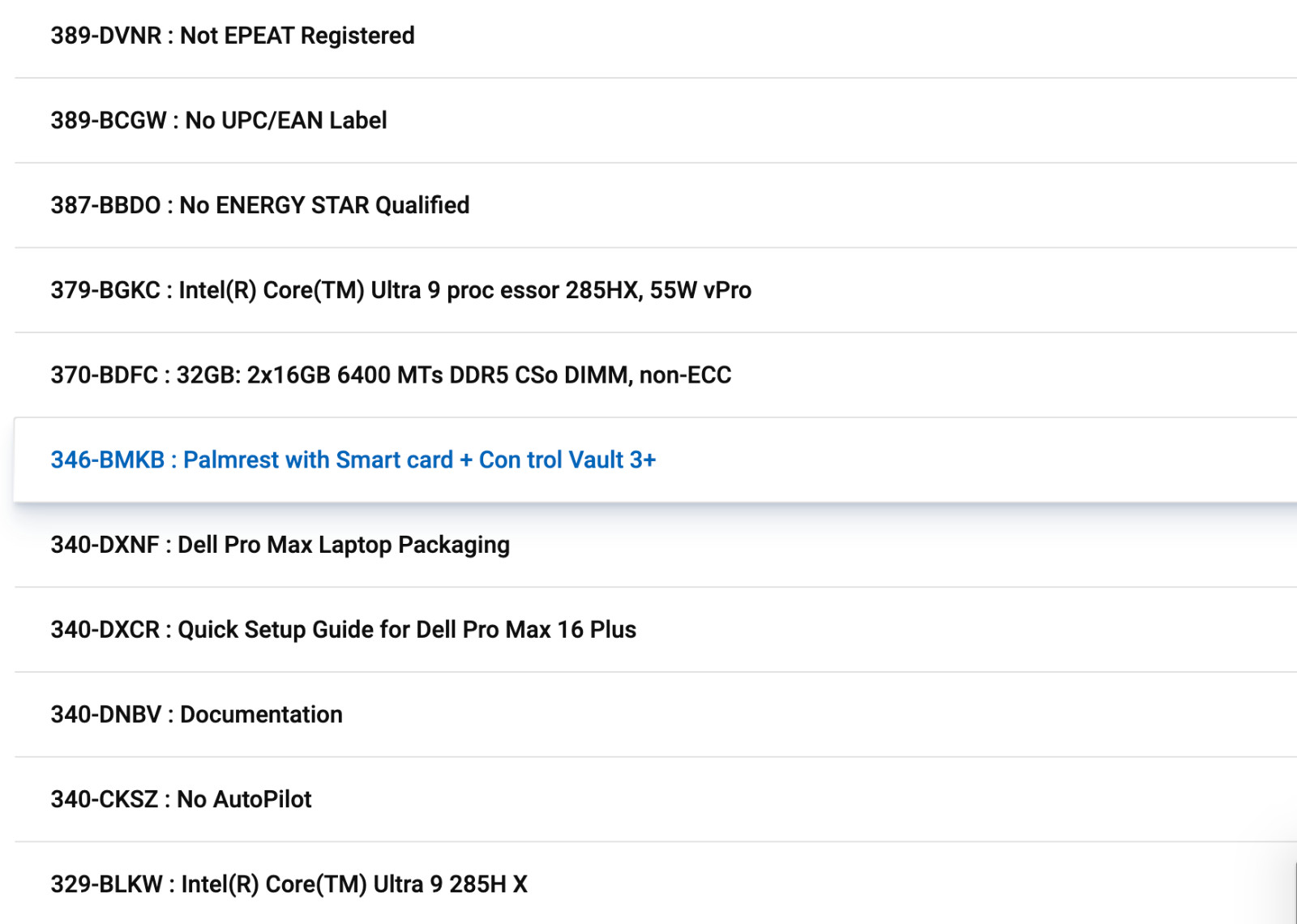Viewport: 1297px width, 924px height.
Task: Click the 389-BCGW No UPC/EAN Label entry
Action: [x=656, y=121]
